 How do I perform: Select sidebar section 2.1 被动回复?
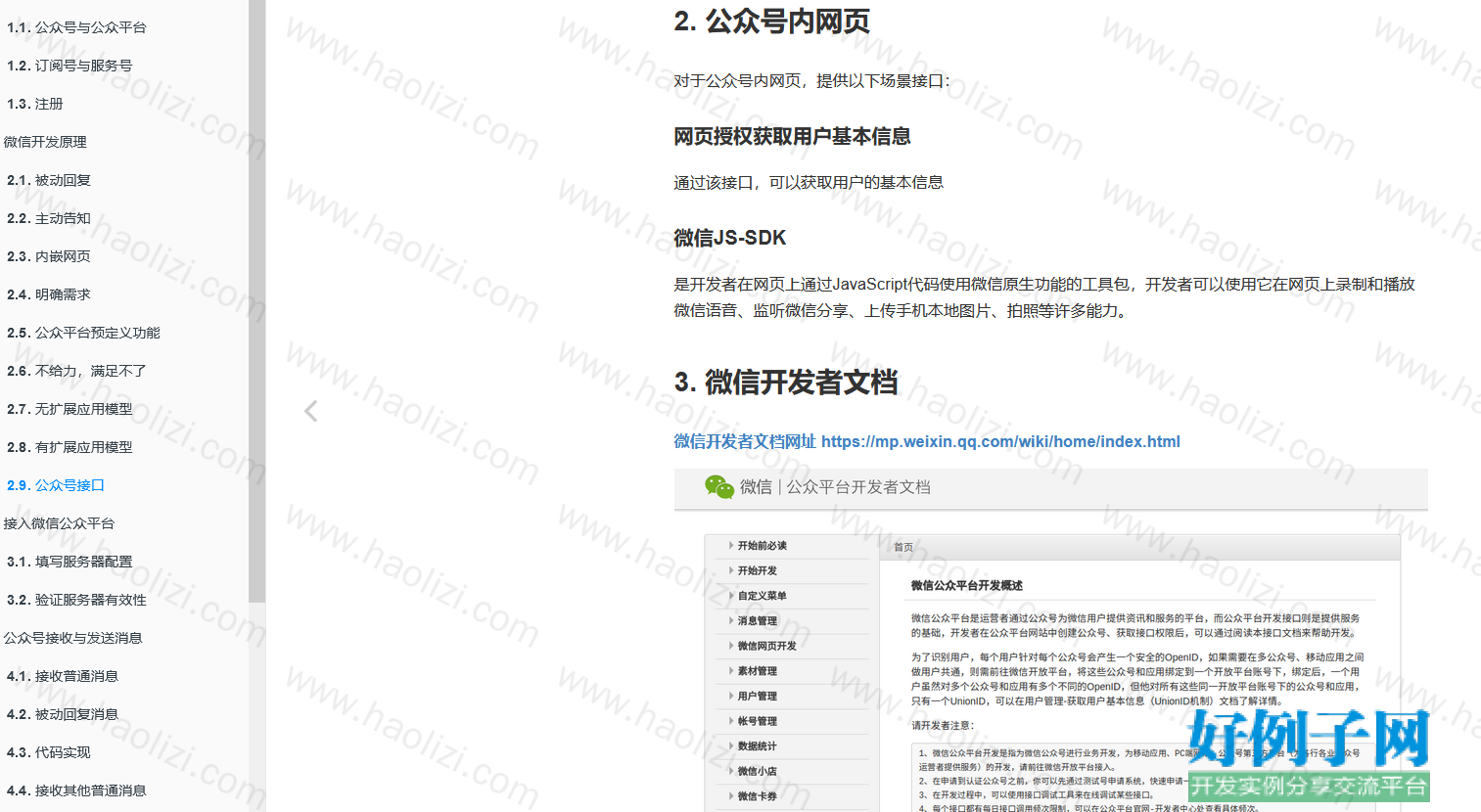click(x=49, y=180)
